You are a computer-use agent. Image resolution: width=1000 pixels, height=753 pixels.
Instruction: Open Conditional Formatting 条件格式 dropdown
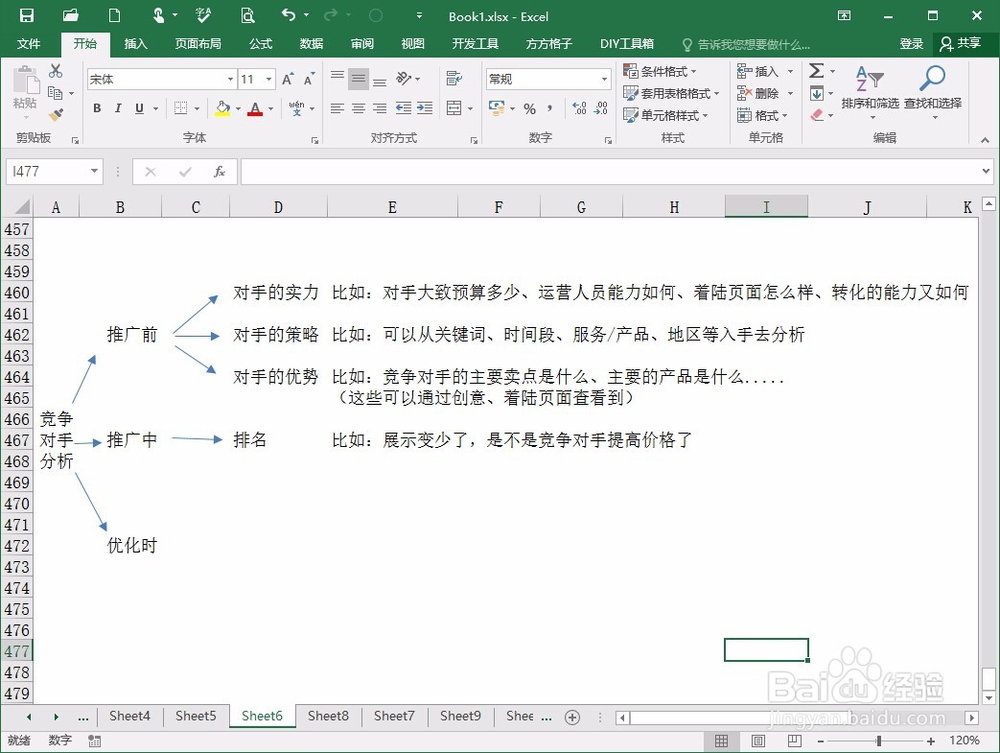pos(660,71)
